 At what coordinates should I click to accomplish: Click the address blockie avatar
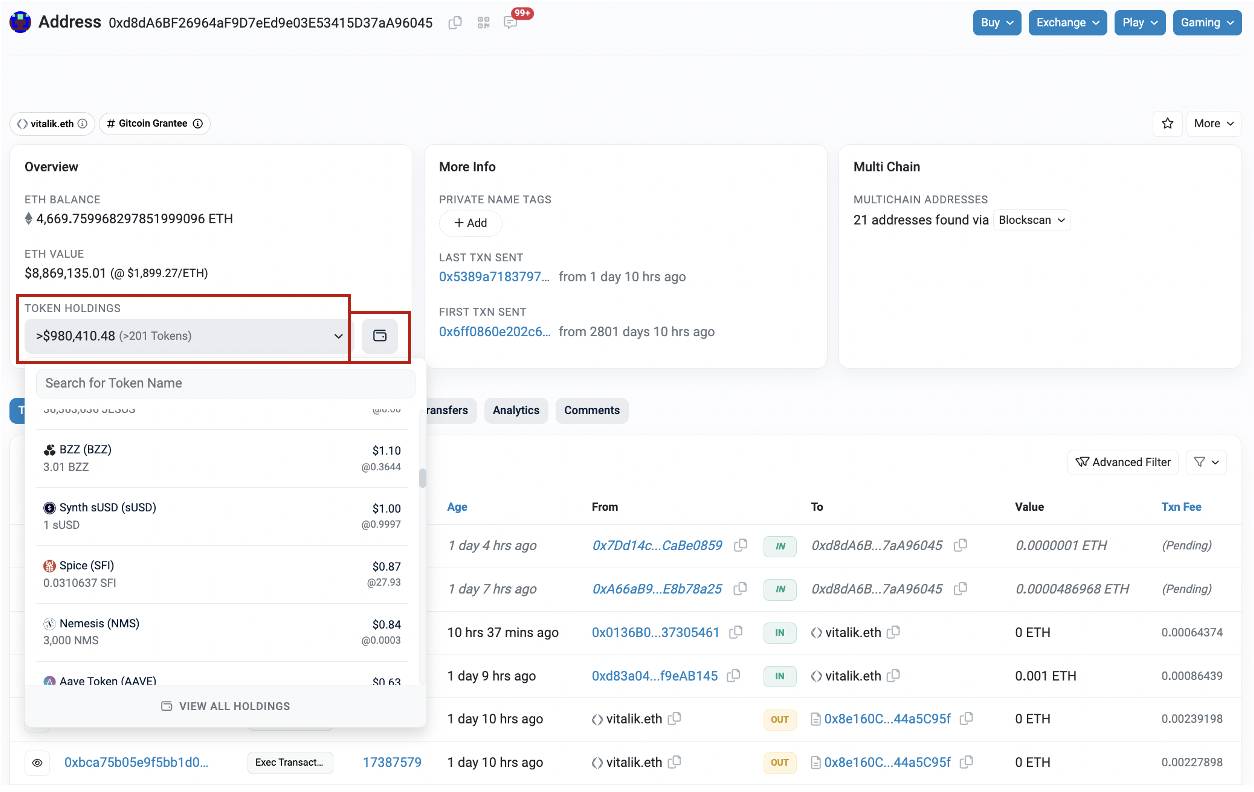[20, 22]
